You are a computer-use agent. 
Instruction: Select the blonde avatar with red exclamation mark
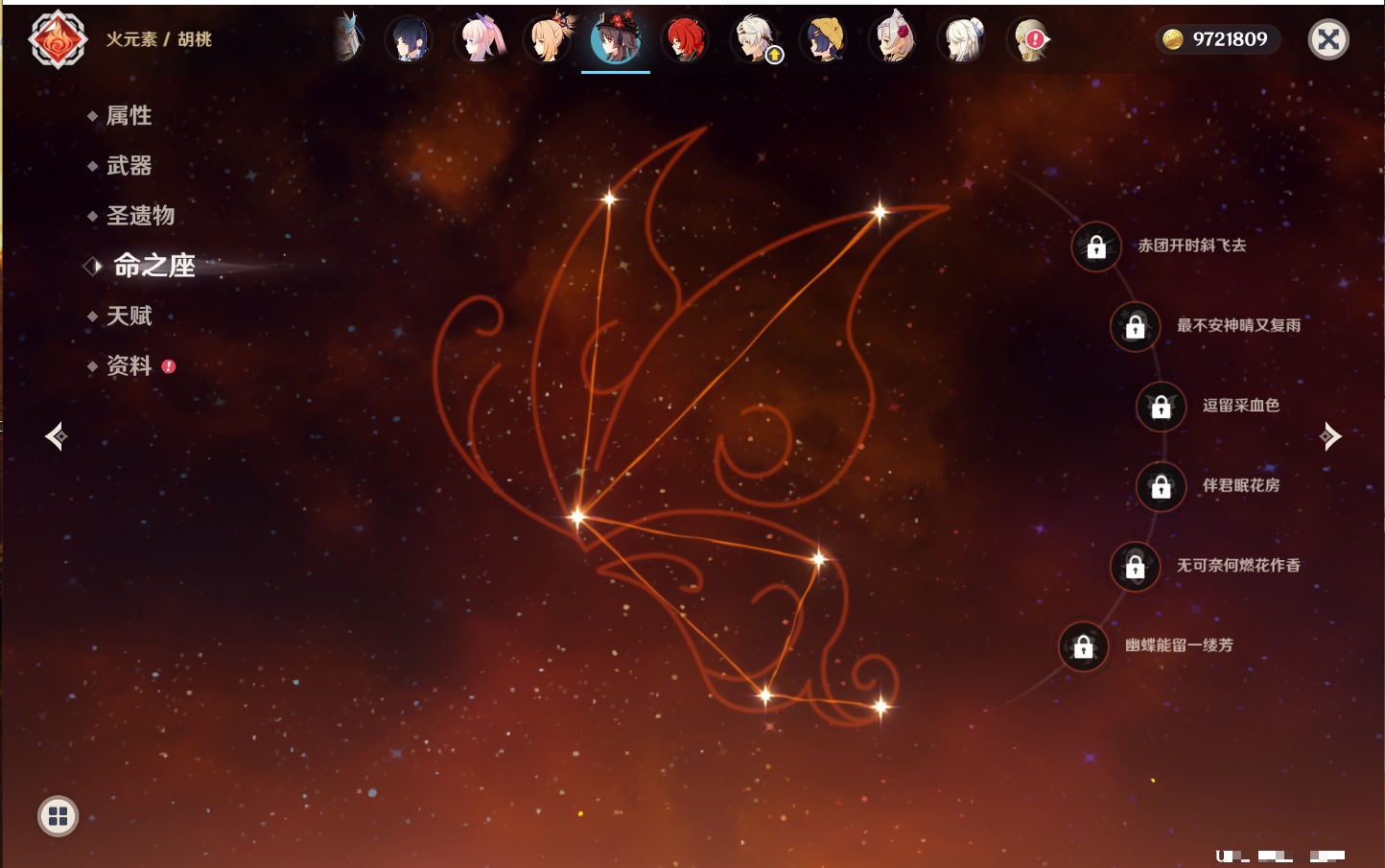tap(1031, 39)
